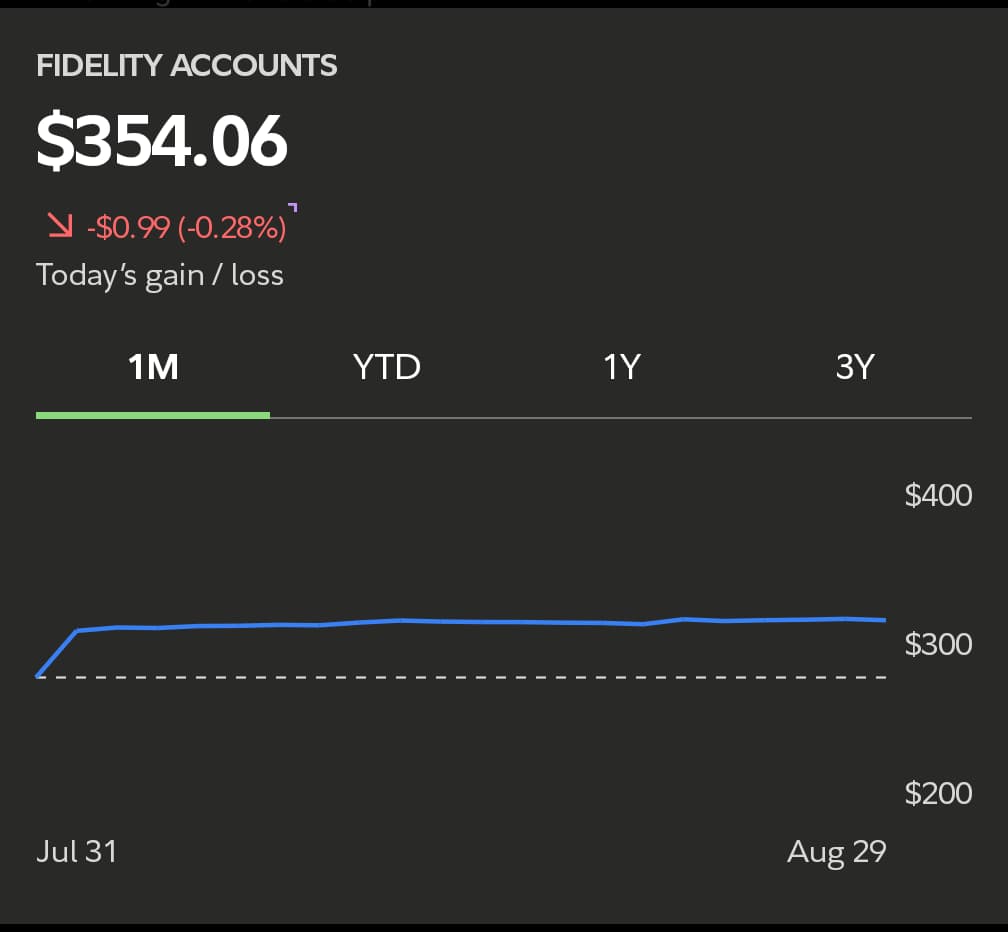Viewport: 1008px width, 932px height.
Task: Tap the $354.06 account balance
Action: pyautogui.click(x=162, y=141)
